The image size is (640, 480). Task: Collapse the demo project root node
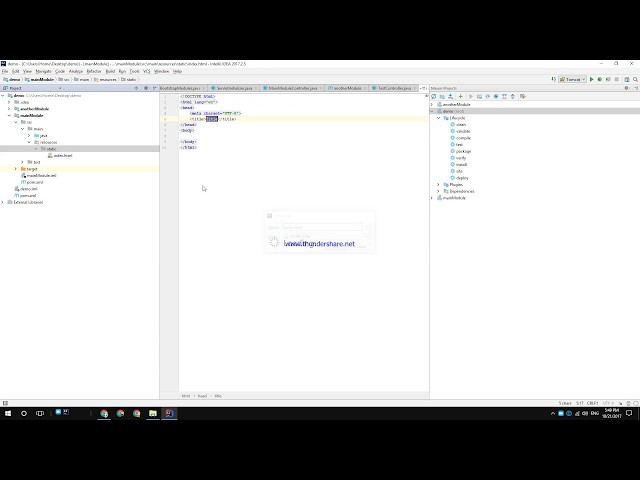pyautogui.click(x=3, y=96)
